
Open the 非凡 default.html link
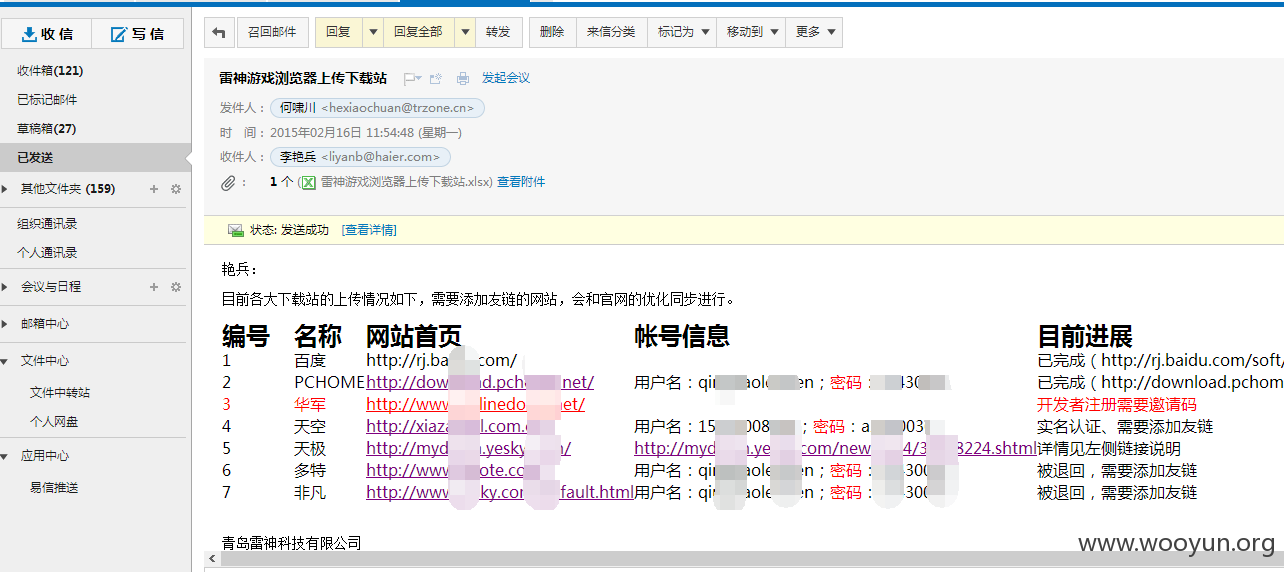tap(500, 492)
